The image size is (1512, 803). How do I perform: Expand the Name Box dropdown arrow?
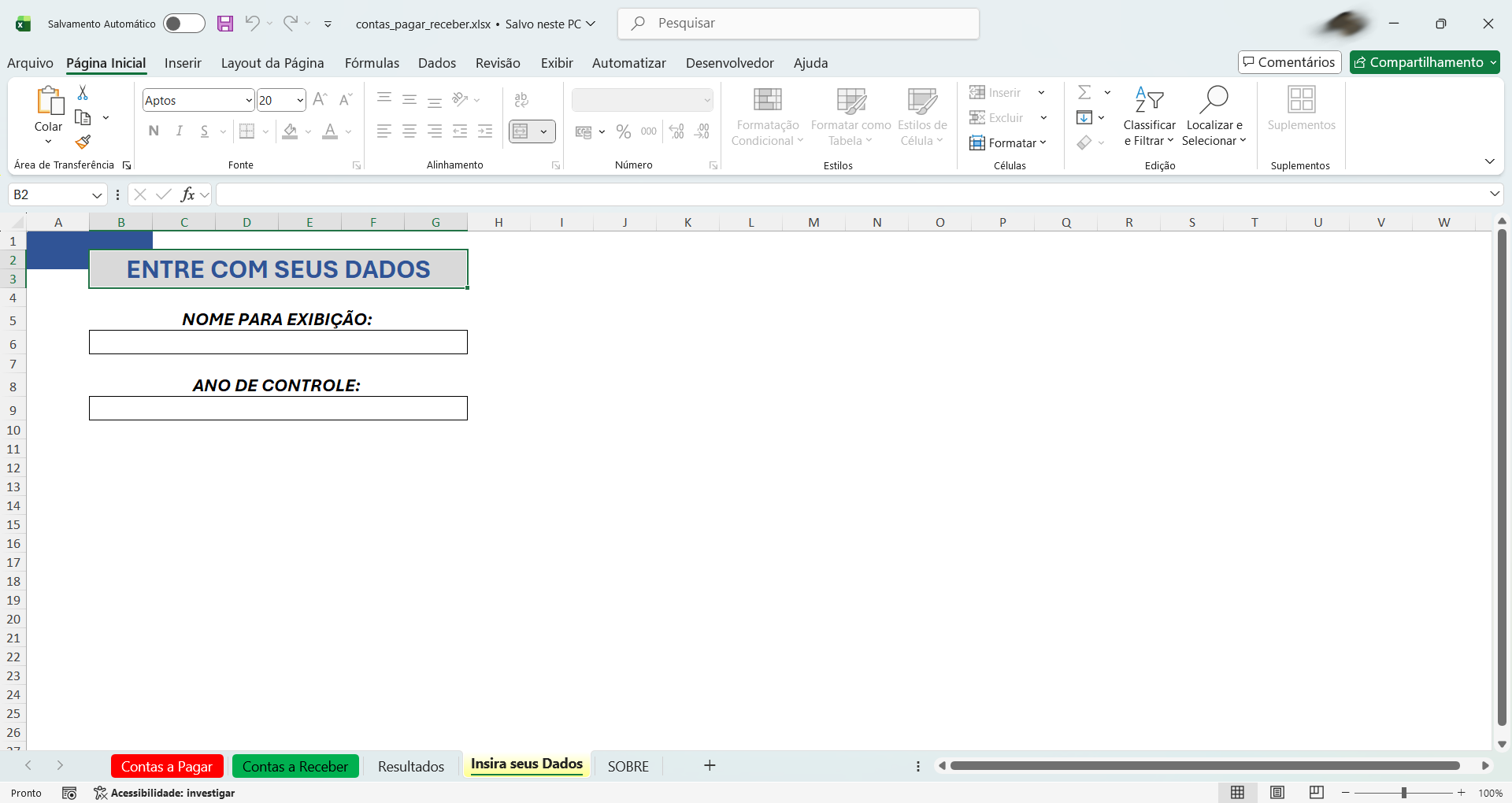pos(97,195)
